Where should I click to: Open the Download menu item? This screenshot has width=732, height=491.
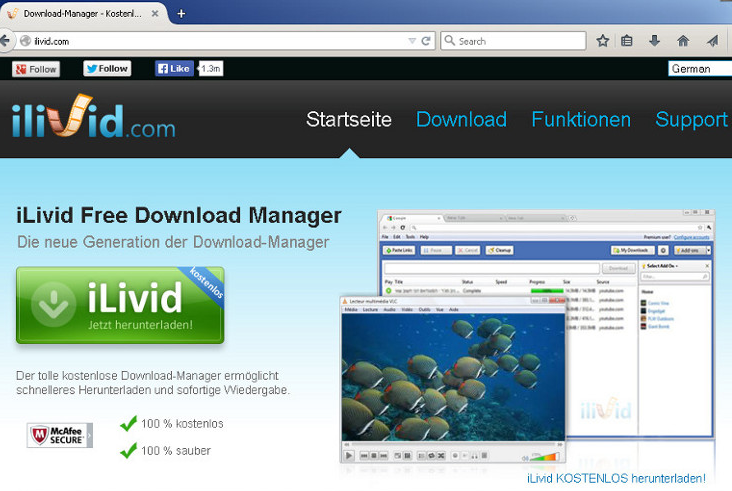point(461,119)
